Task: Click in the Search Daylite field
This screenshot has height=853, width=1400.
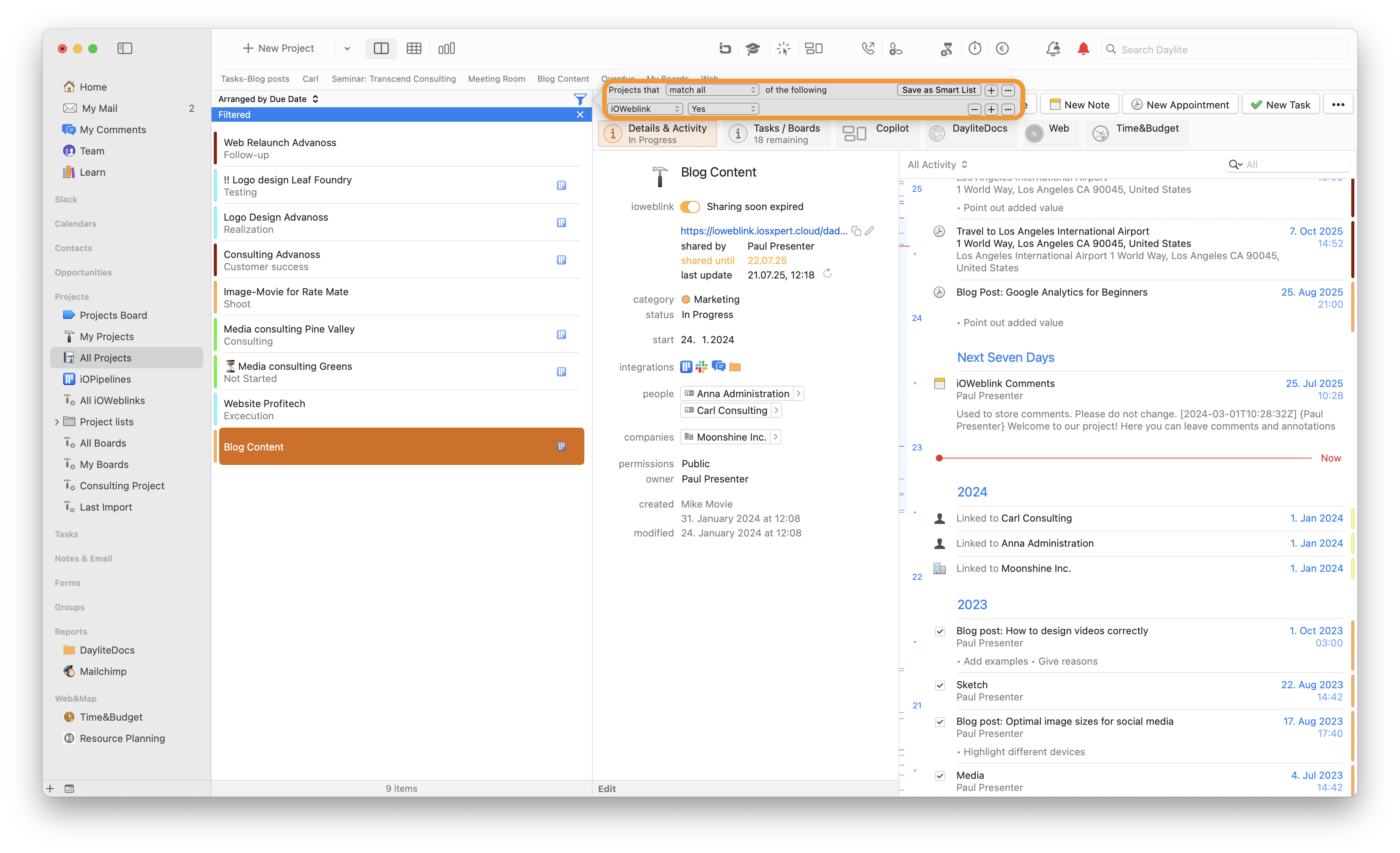Action: pos(1224,49)
